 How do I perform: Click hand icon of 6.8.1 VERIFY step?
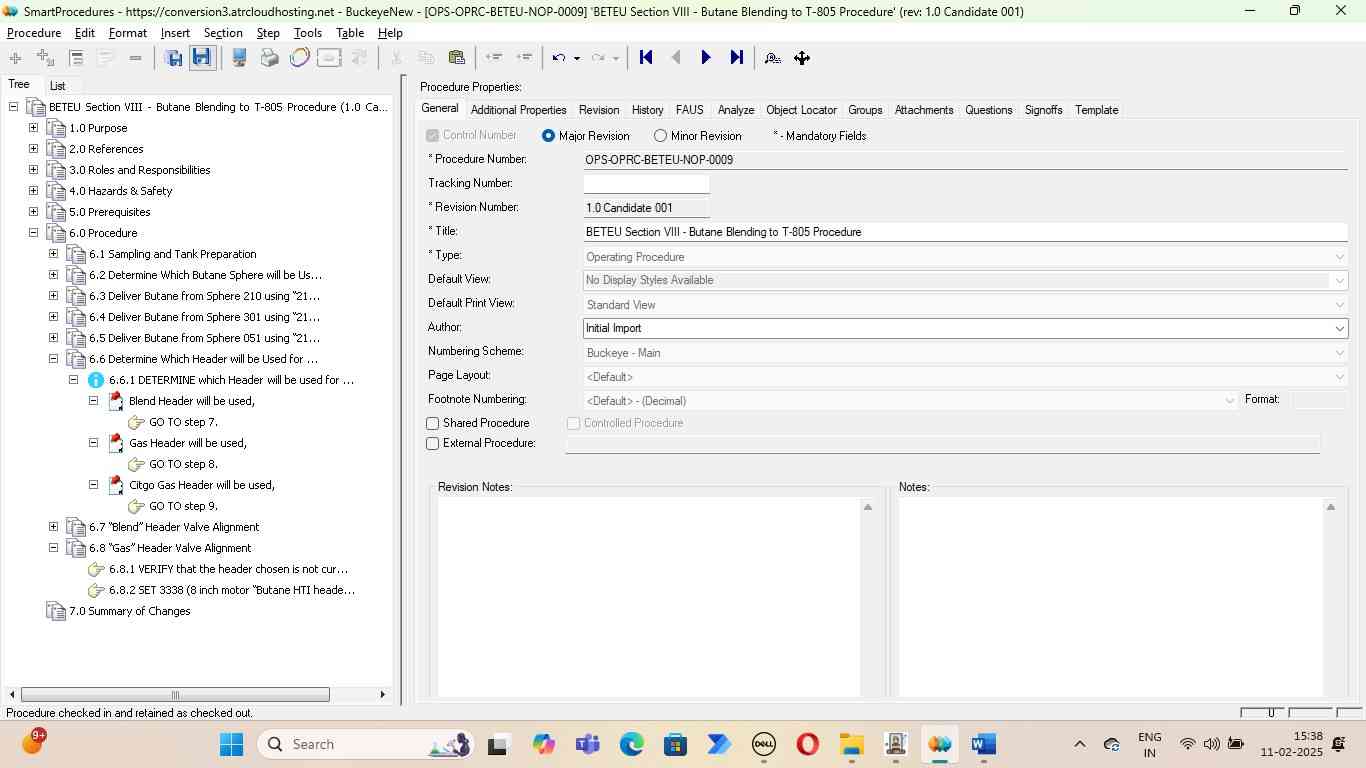(x=96, y=569)
